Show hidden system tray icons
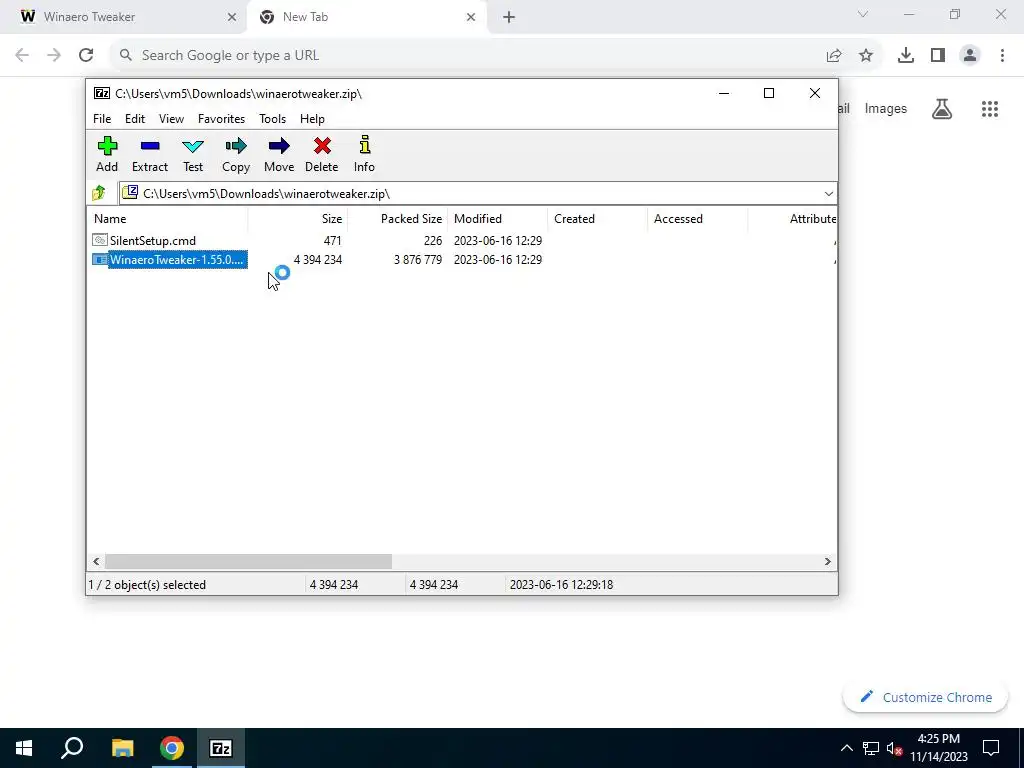 846,748
